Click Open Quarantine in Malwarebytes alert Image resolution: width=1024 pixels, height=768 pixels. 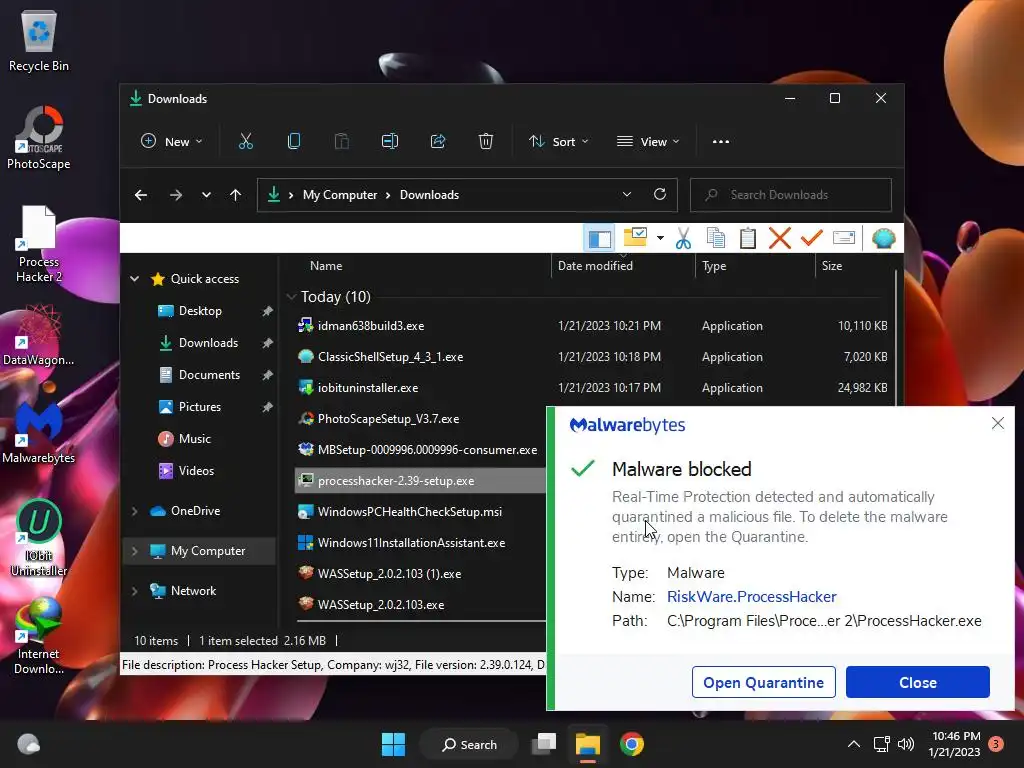click(763, 682)
